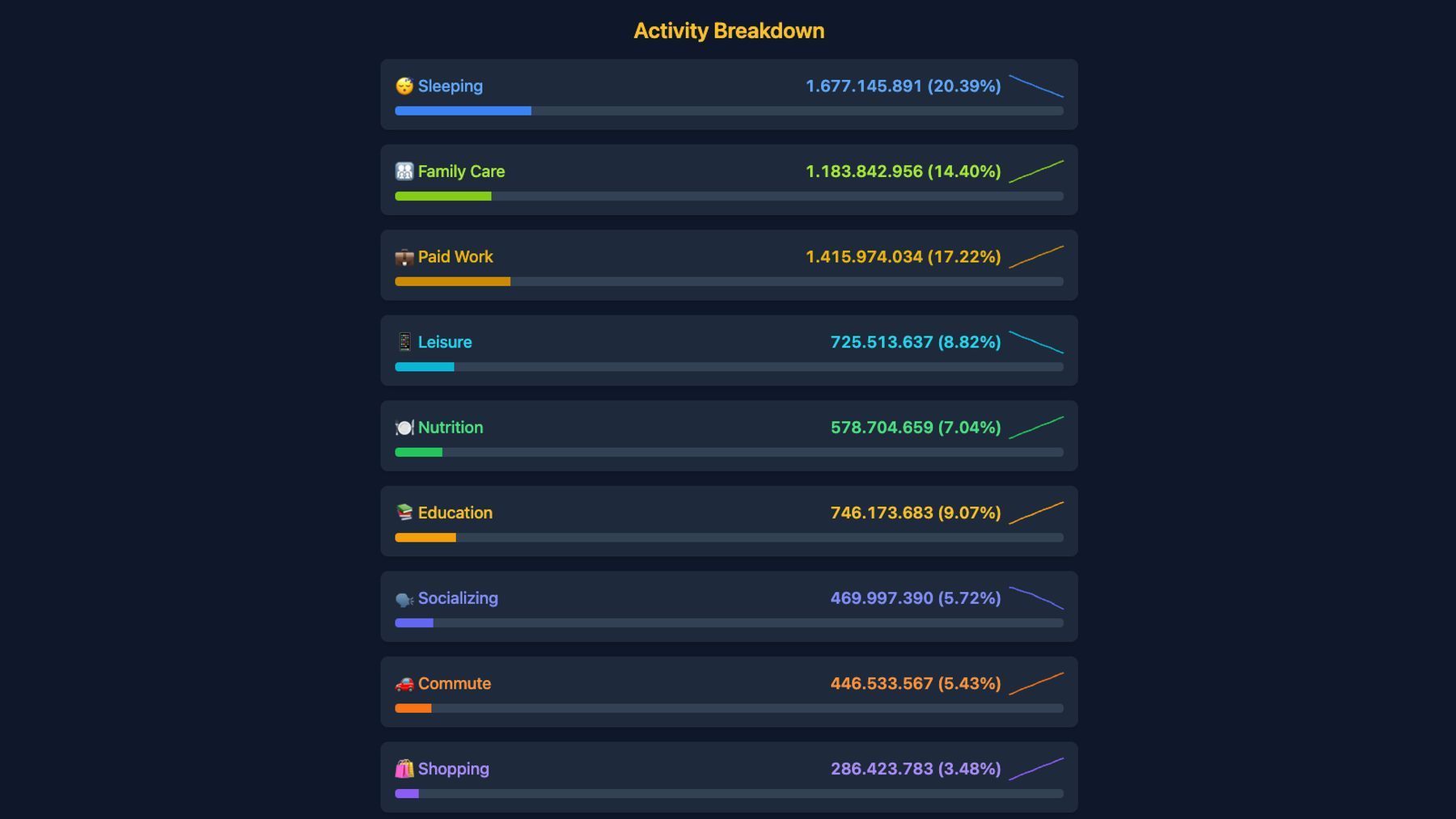Click the Leisure phone icon
The width and height of the screenshot is (1456, 819).
pyautogui.click(x=404, y=342)
